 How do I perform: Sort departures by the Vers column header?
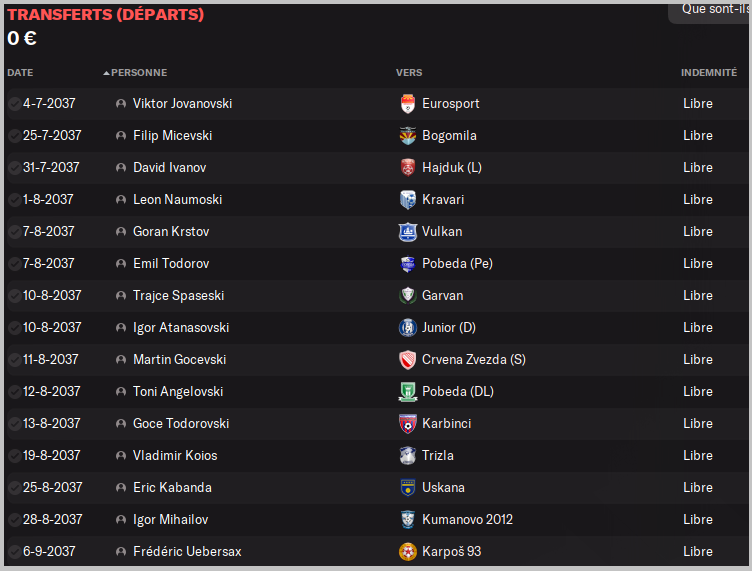point(408,73)
